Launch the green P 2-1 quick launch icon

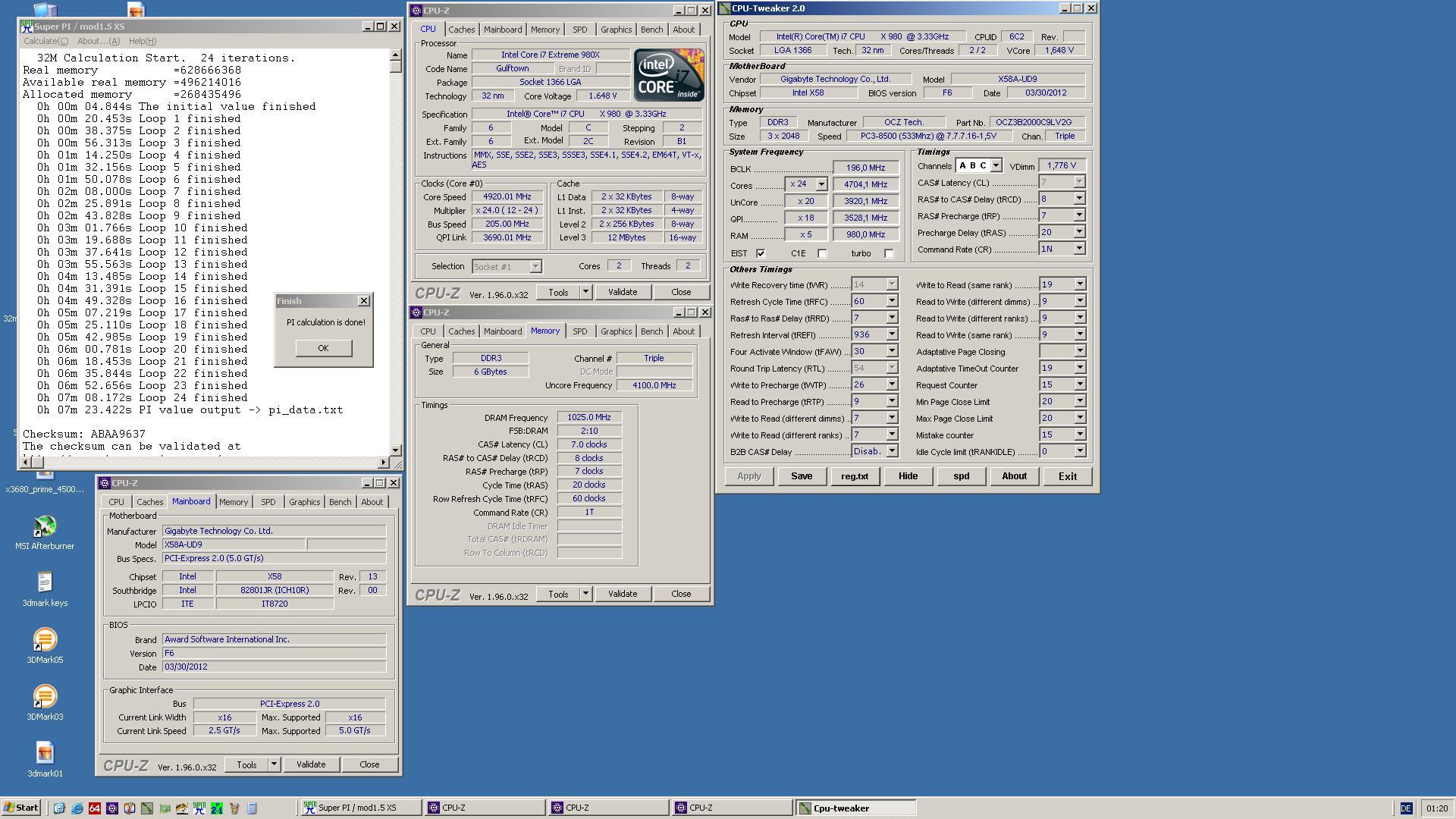coord(217,808)
